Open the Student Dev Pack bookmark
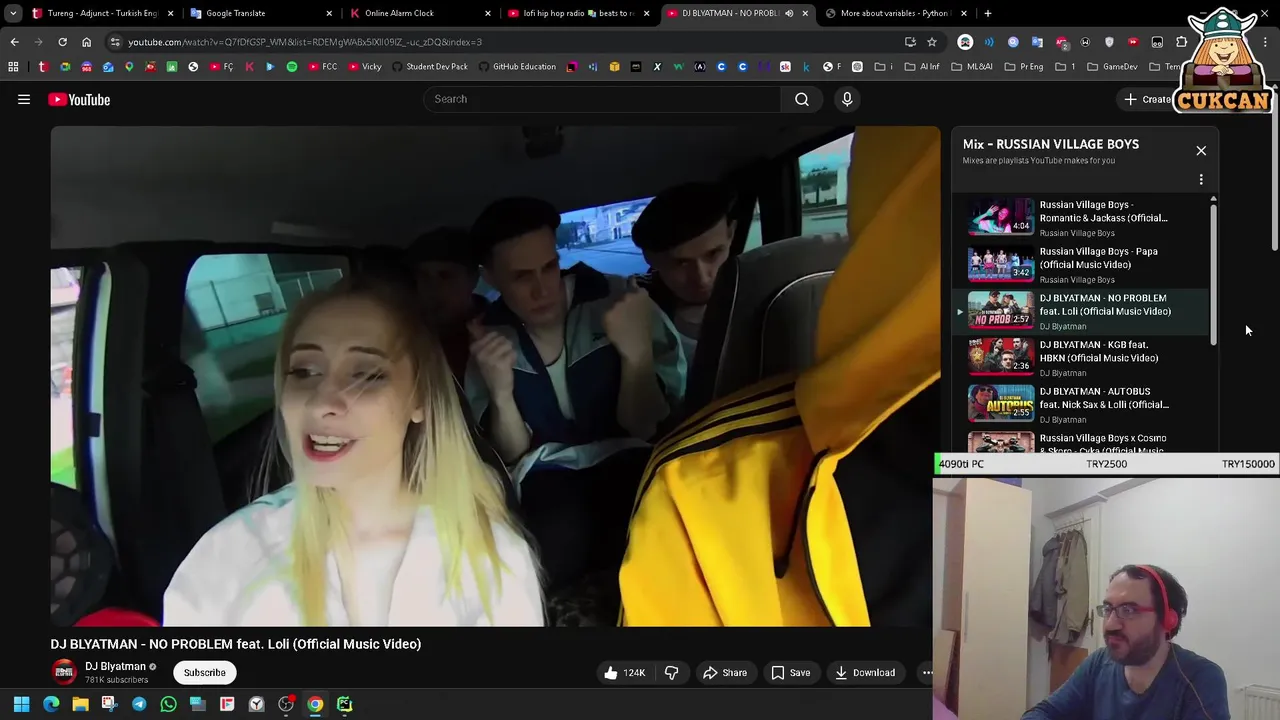The width and height of the screenshot is (1280, 720). click(x=429, y=67)
